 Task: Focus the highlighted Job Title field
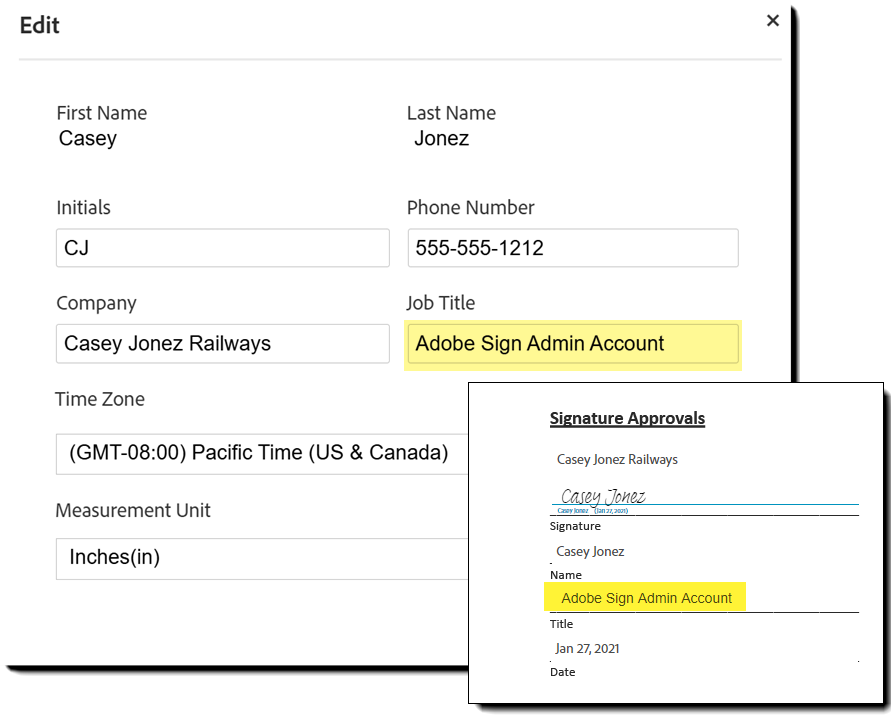(x=572, y=344)
